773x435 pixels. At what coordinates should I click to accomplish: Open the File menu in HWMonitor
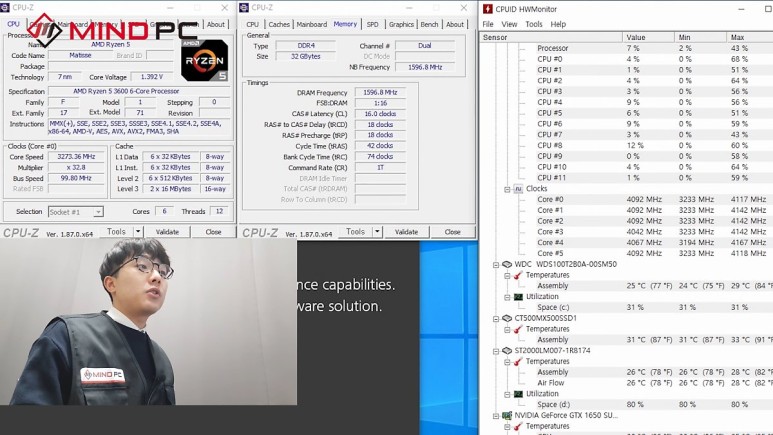(488, 24)
